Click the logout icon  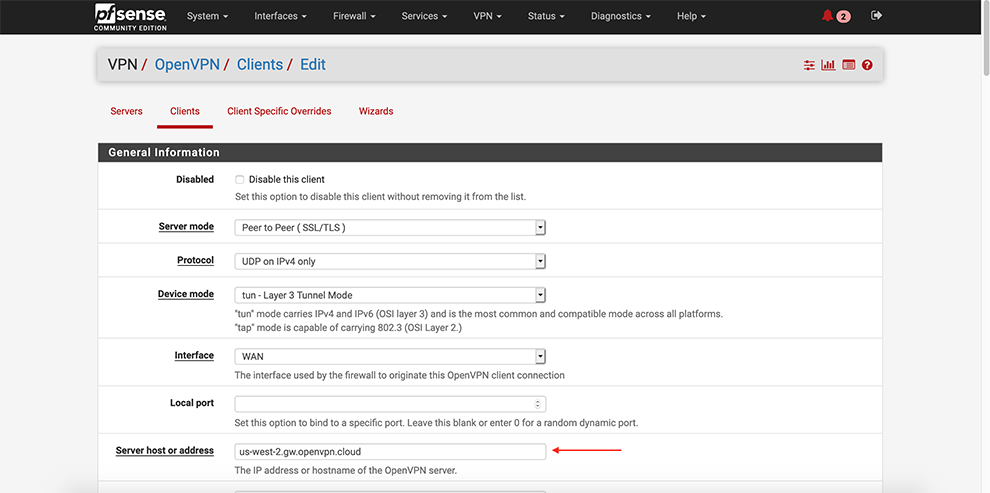click(x=877, y=16)
